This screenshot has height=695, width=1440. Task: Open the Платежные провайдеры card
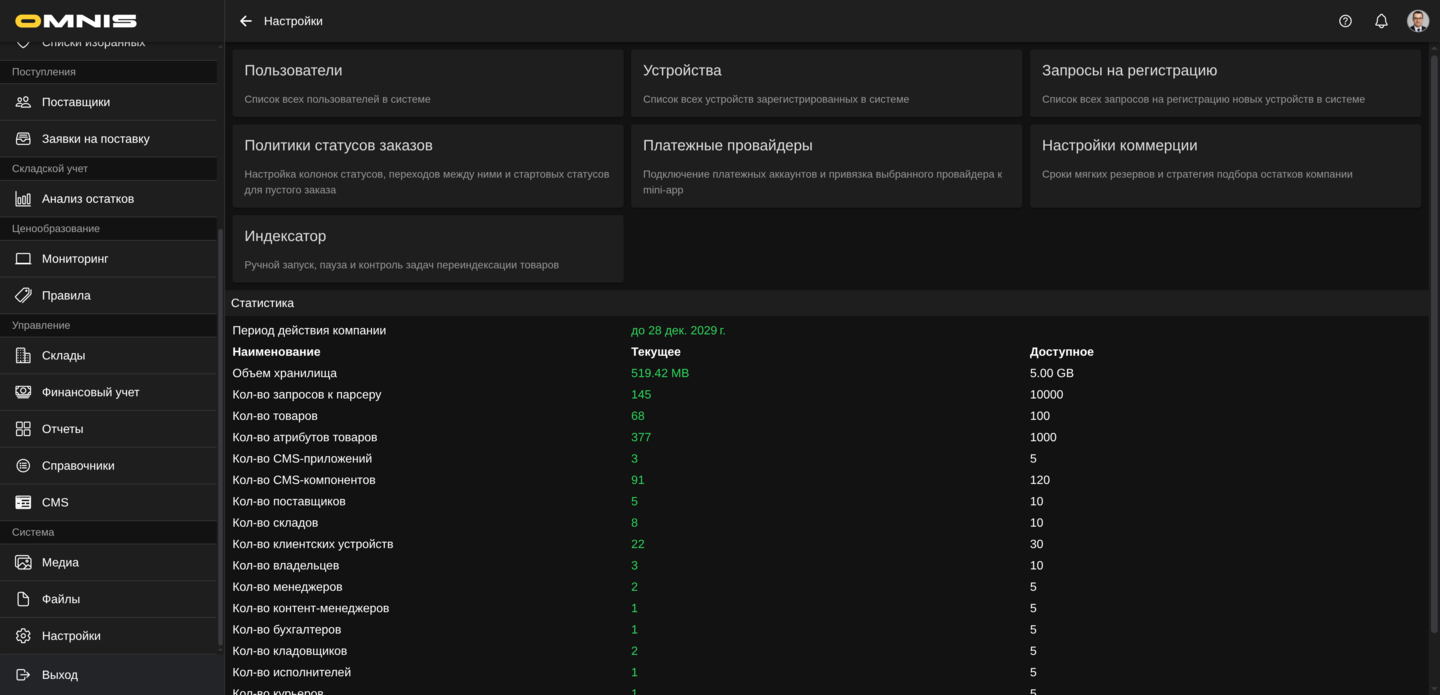click(x=825, y=165)
